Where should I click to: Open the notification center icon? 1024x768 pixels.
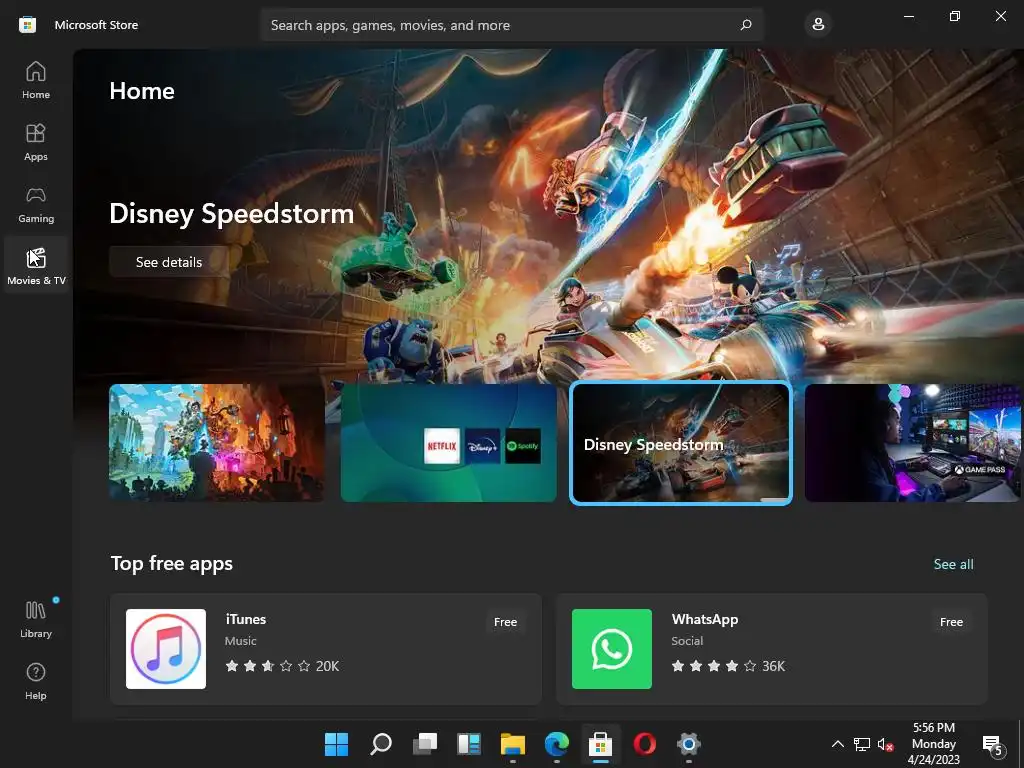tap(993, 744)
